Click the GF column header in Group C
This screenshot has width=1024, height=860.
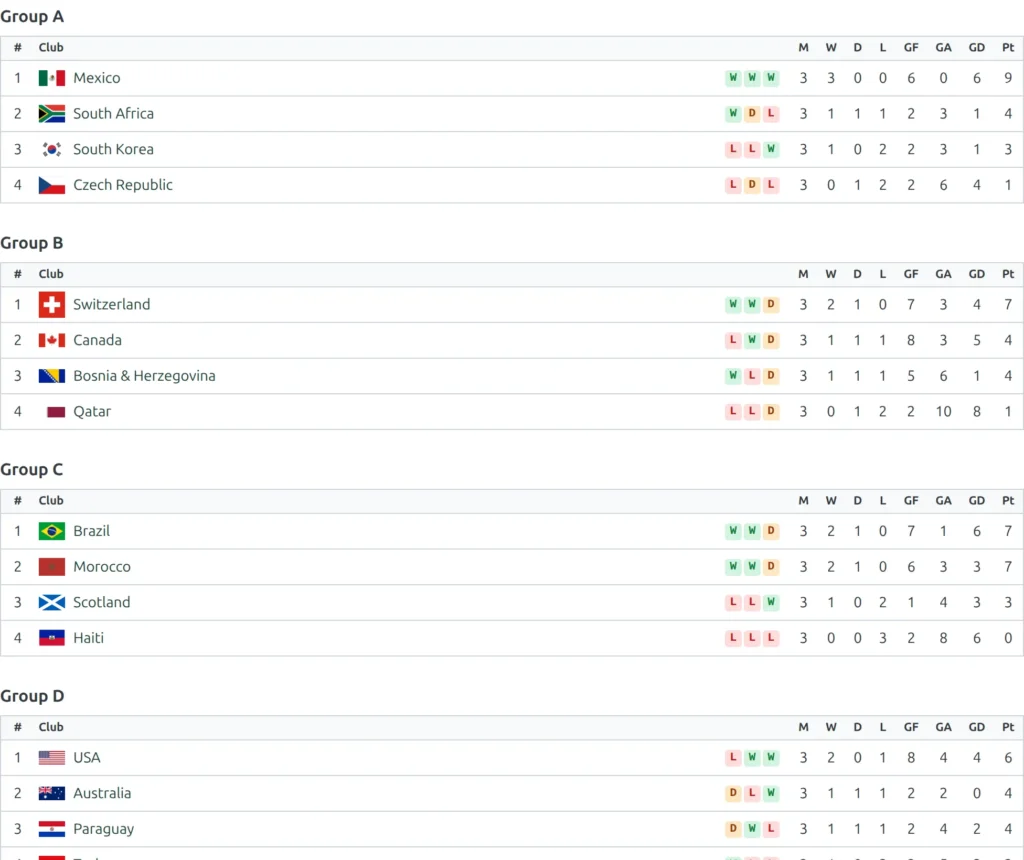(x=910, y=501)
